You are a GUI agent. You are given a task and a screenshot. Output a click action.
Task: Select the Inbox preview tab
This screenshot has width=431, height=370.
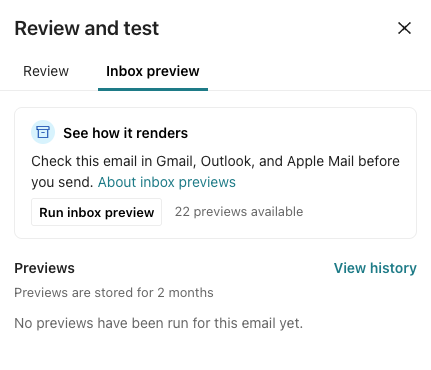tap(153, 71)
